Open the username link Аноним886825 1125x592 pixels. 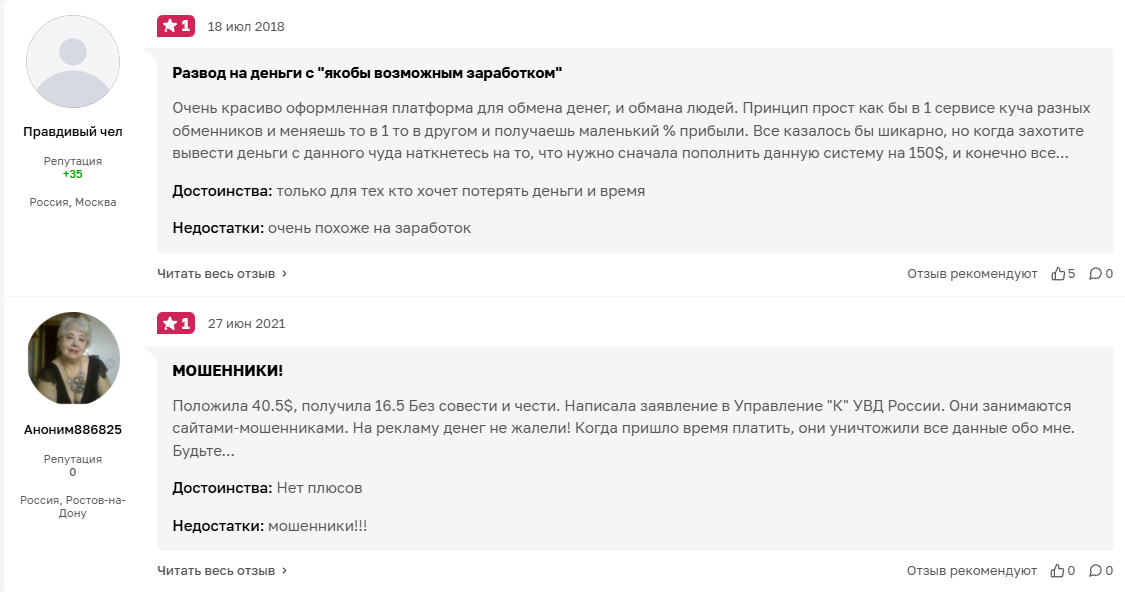(72, 429)
